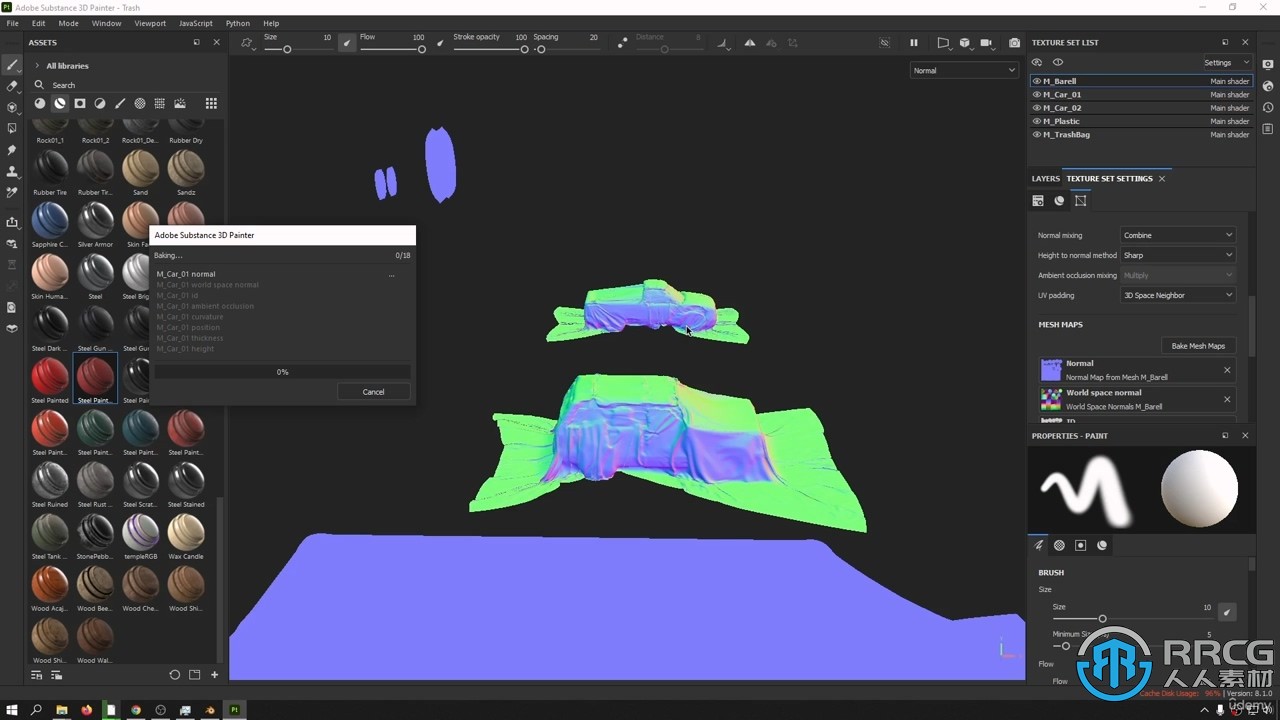Expand All libraries in Assets panel
1280x720 pixels.
pos(37,66)
